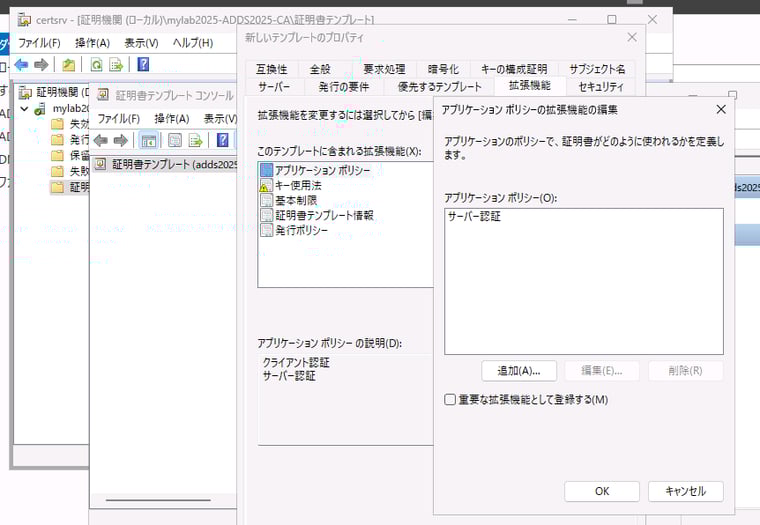Click 削除(R) button
Viewport: 760px width, 525px height.
tap(685, 371)
